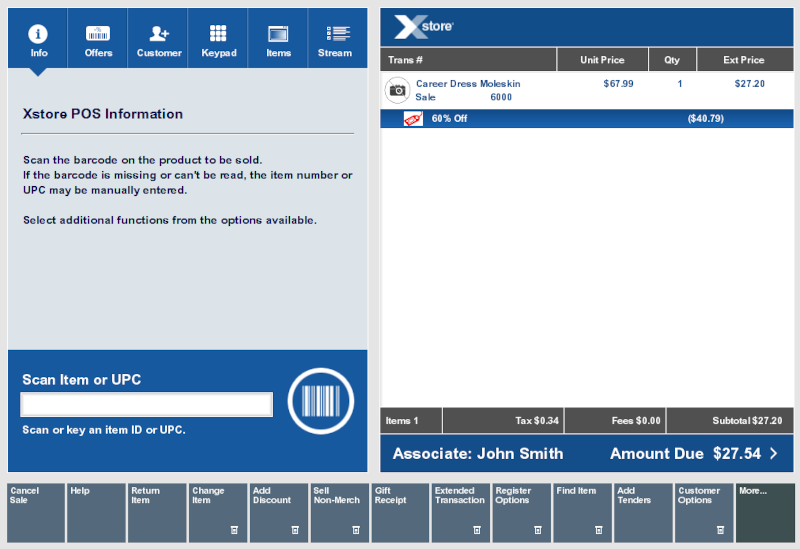This screenshot has height=549, width=800.
Task: Cancel the sale
Action: [36, 513]
